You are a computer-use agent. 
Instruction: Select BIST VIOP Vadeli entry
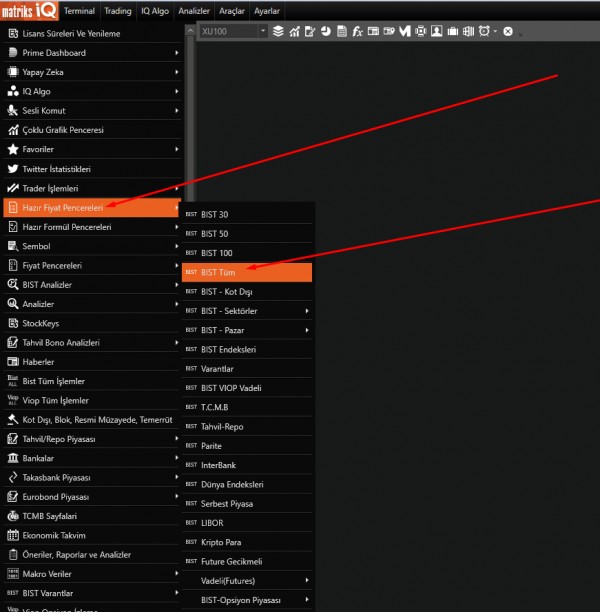(x=247, y=388)
